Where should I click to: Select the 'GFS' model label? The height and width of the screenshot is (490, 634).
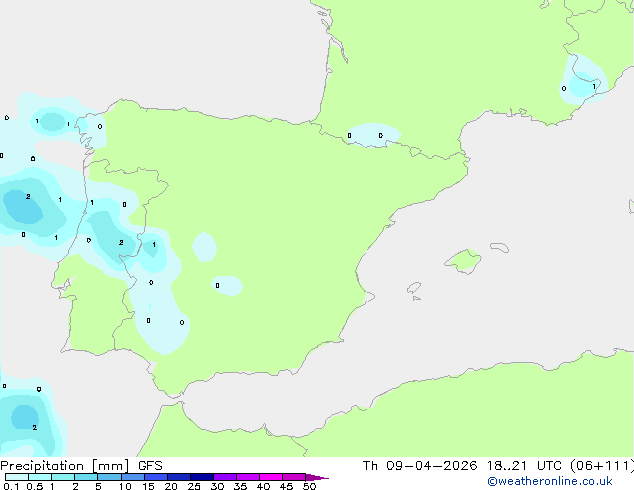150,466
